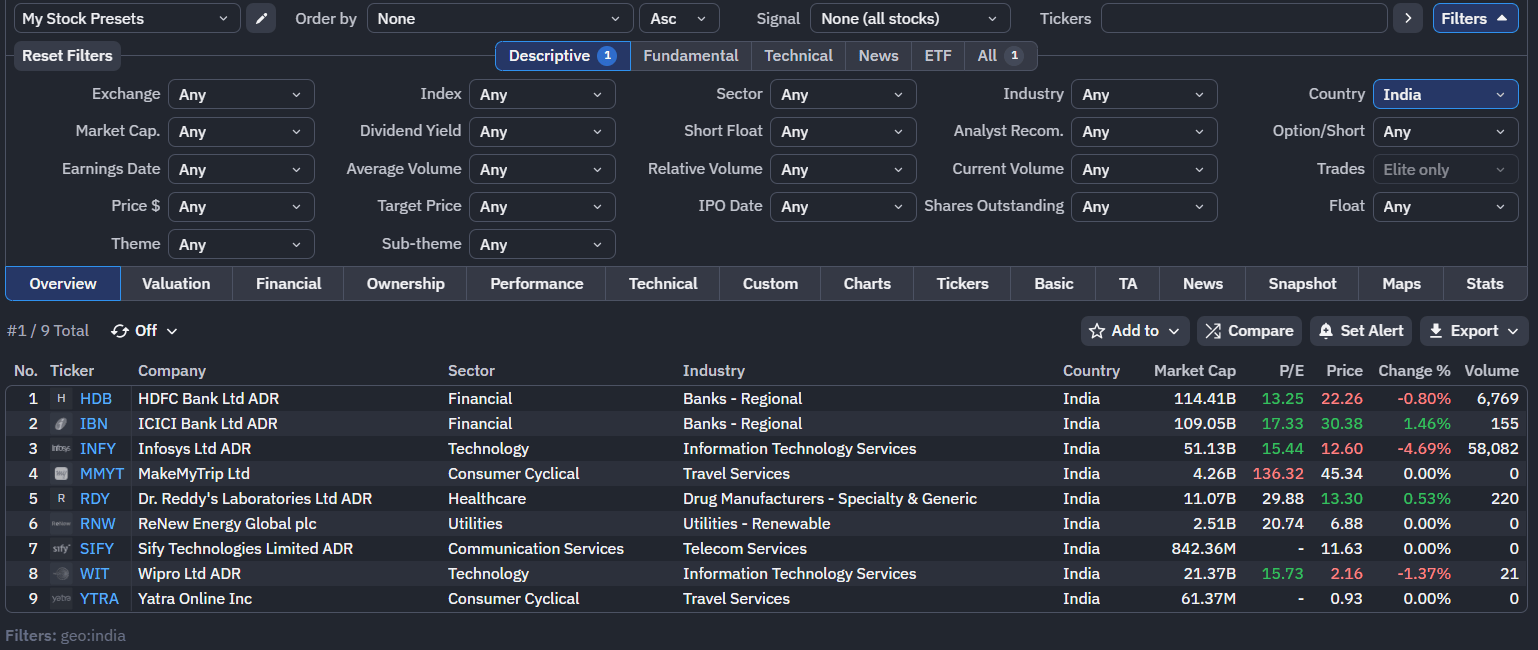Select the Descriptive filter tab
Viewport: 1538px width, 650px height.
click(x=563, y=56)
